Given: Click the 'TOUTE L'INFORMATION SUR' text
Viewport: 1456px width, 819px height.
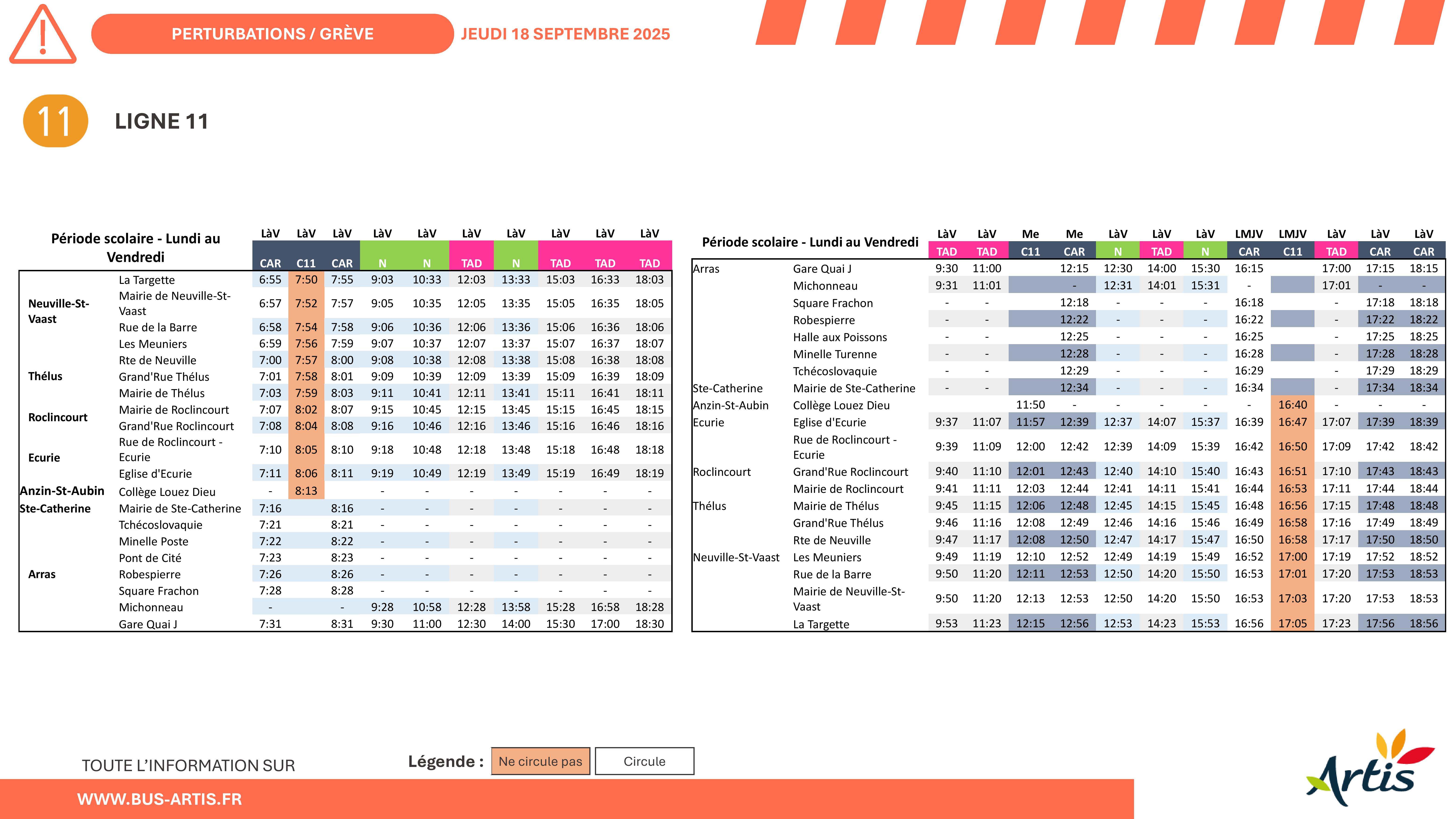Looking at the screenshot, I should [188, 766].
